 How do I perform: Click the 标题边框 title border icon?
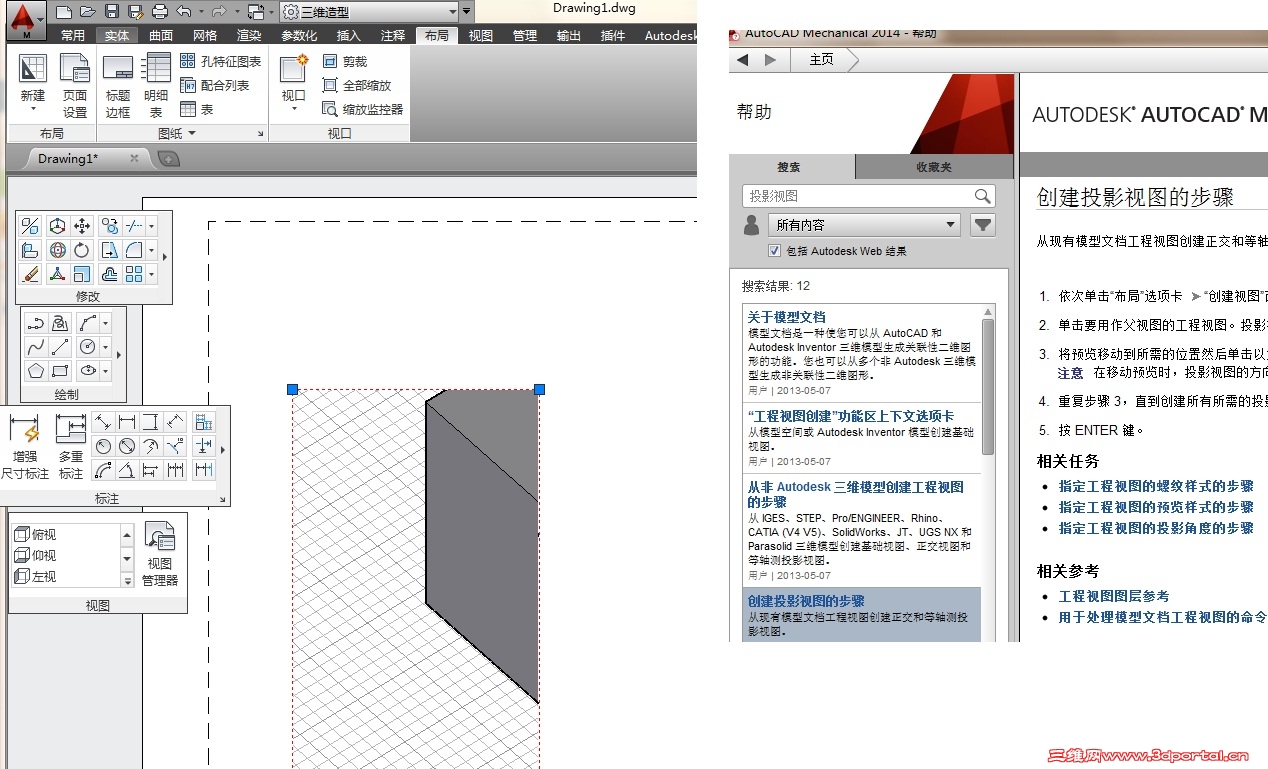[x=118, y=68]
